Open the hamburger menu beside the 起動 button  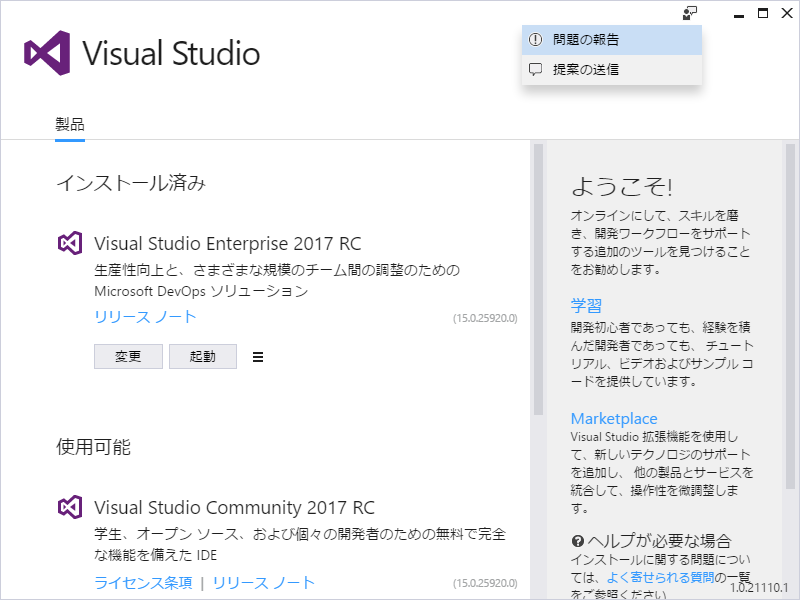click(x=258, y=356)
